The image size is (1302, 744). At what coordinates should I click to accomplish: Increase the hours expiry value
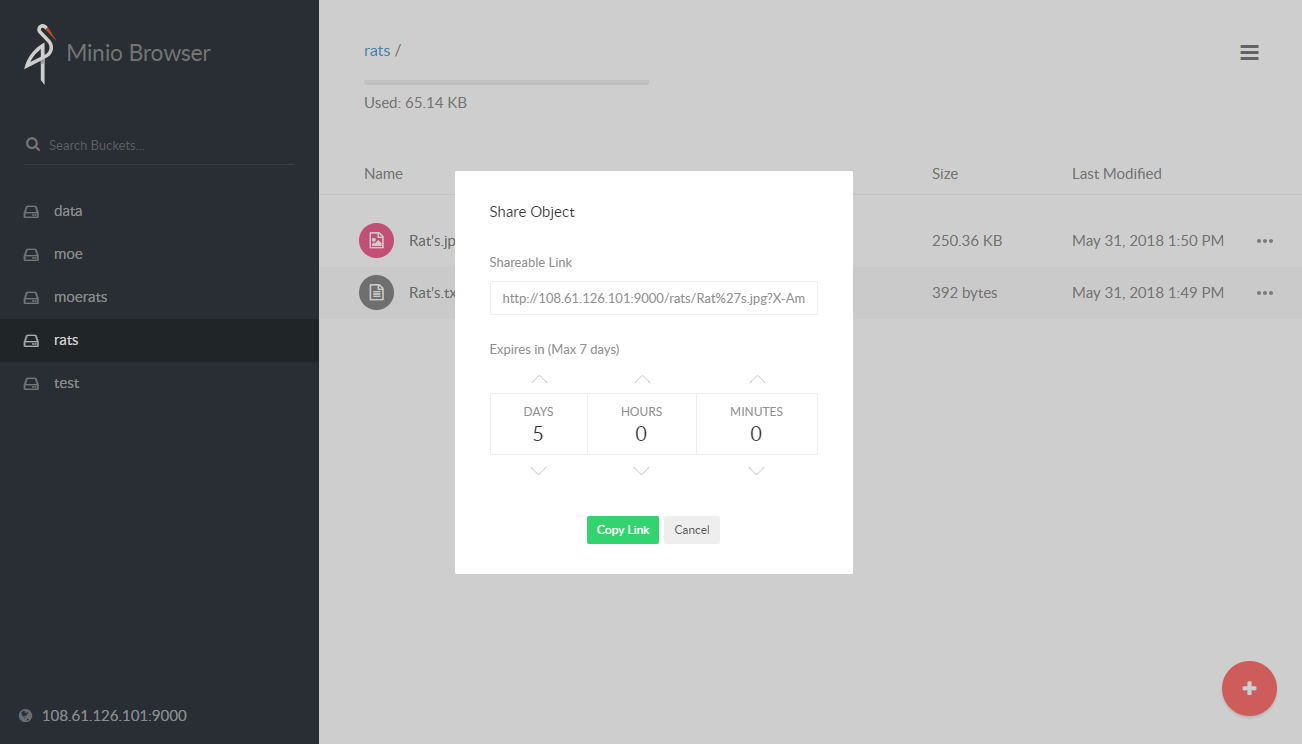coord(642,379)
